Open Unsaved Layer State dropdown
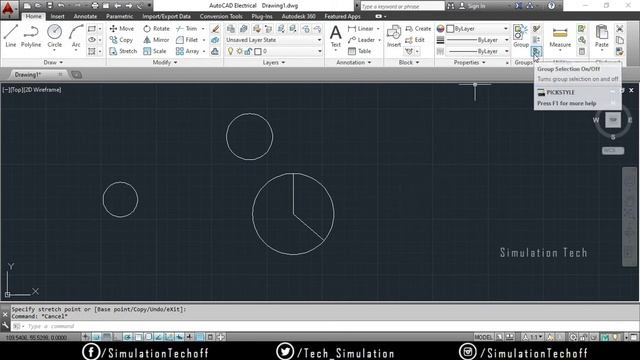The height and width of the screenshot is (360, 640). [274, 40]
